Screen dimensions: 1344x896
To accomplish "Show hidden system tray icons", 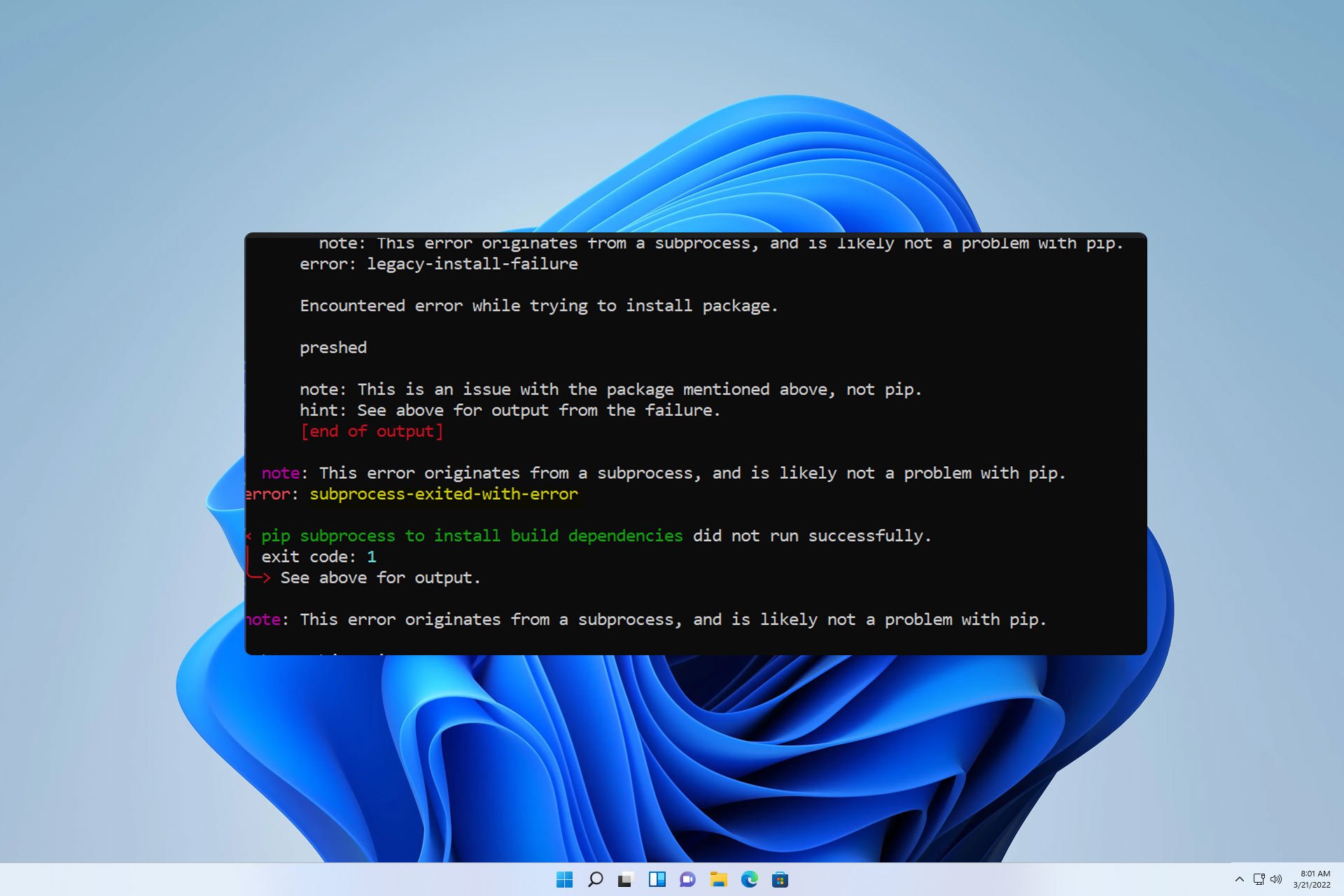I will click(1240, 879).
